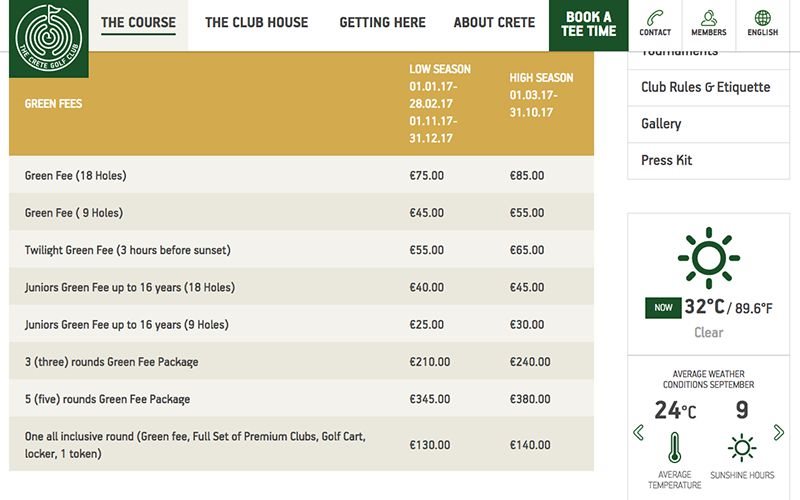The image size is (800, 500).
Task: Open Club Rules & Etiquette link
Action: click(705, 87)
